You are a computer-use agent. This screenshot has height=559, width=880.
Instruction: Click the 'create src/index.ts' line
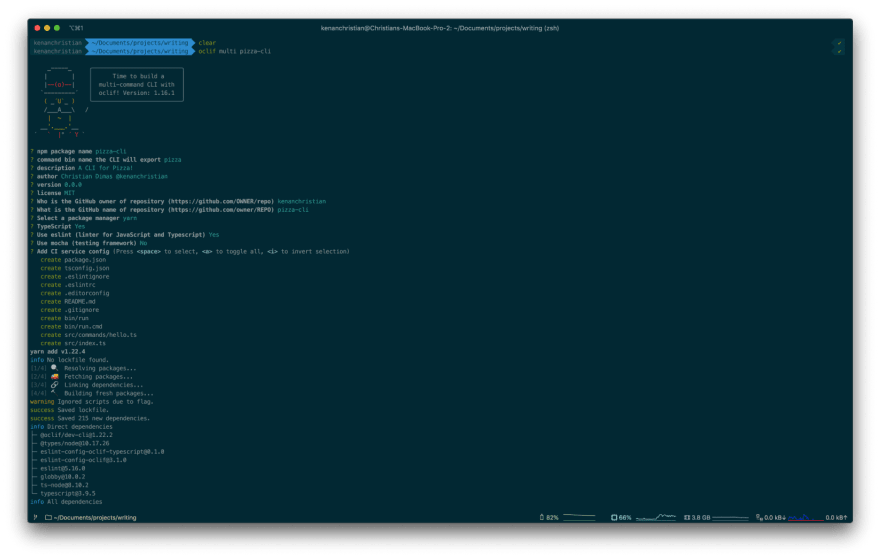73,343
